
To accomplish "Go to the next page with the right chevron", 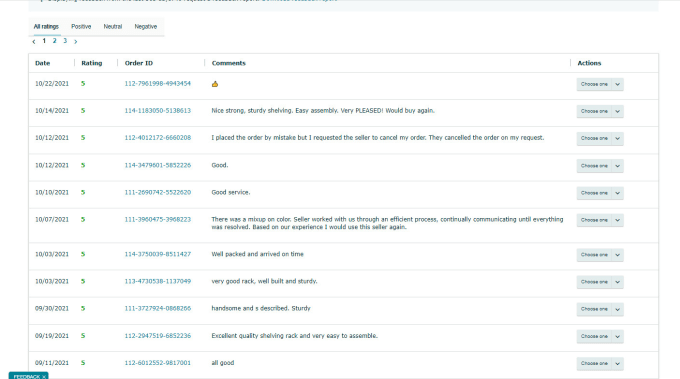I will tap(75, 42).
